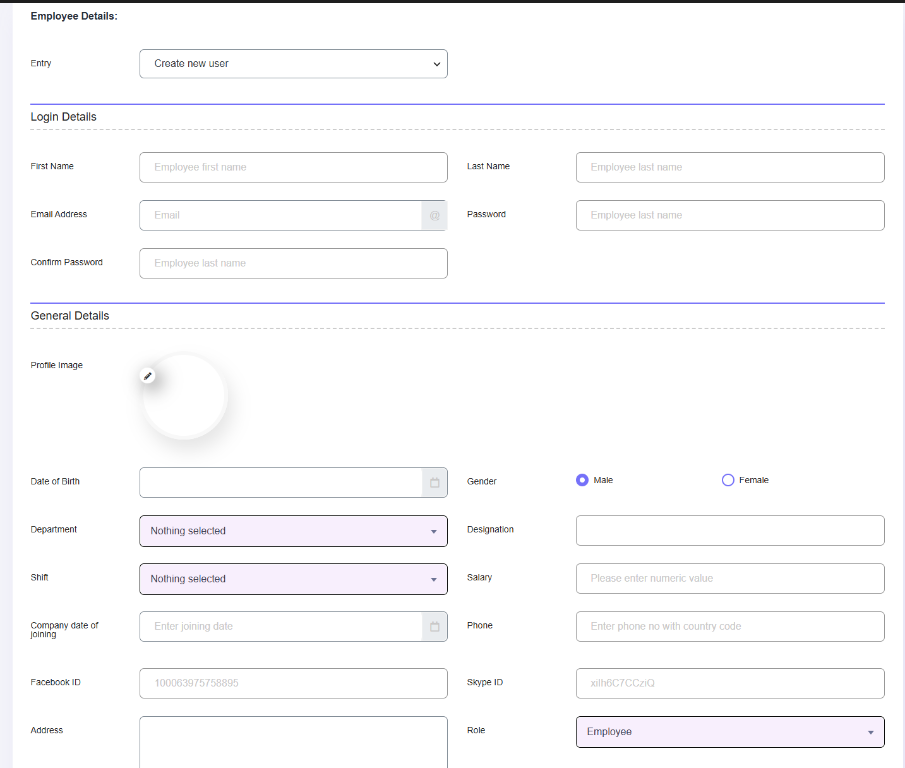Click the Female label text

click(754, 480)
